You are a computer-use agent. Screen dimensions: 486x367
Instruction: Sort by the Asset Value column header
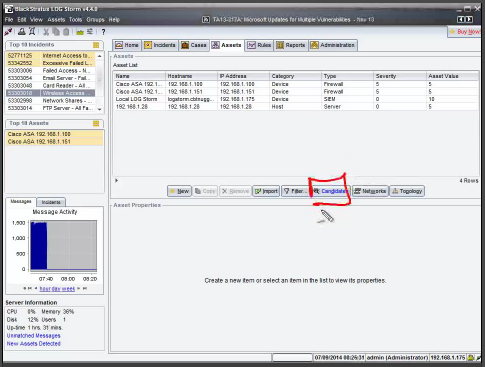(452, 76)
